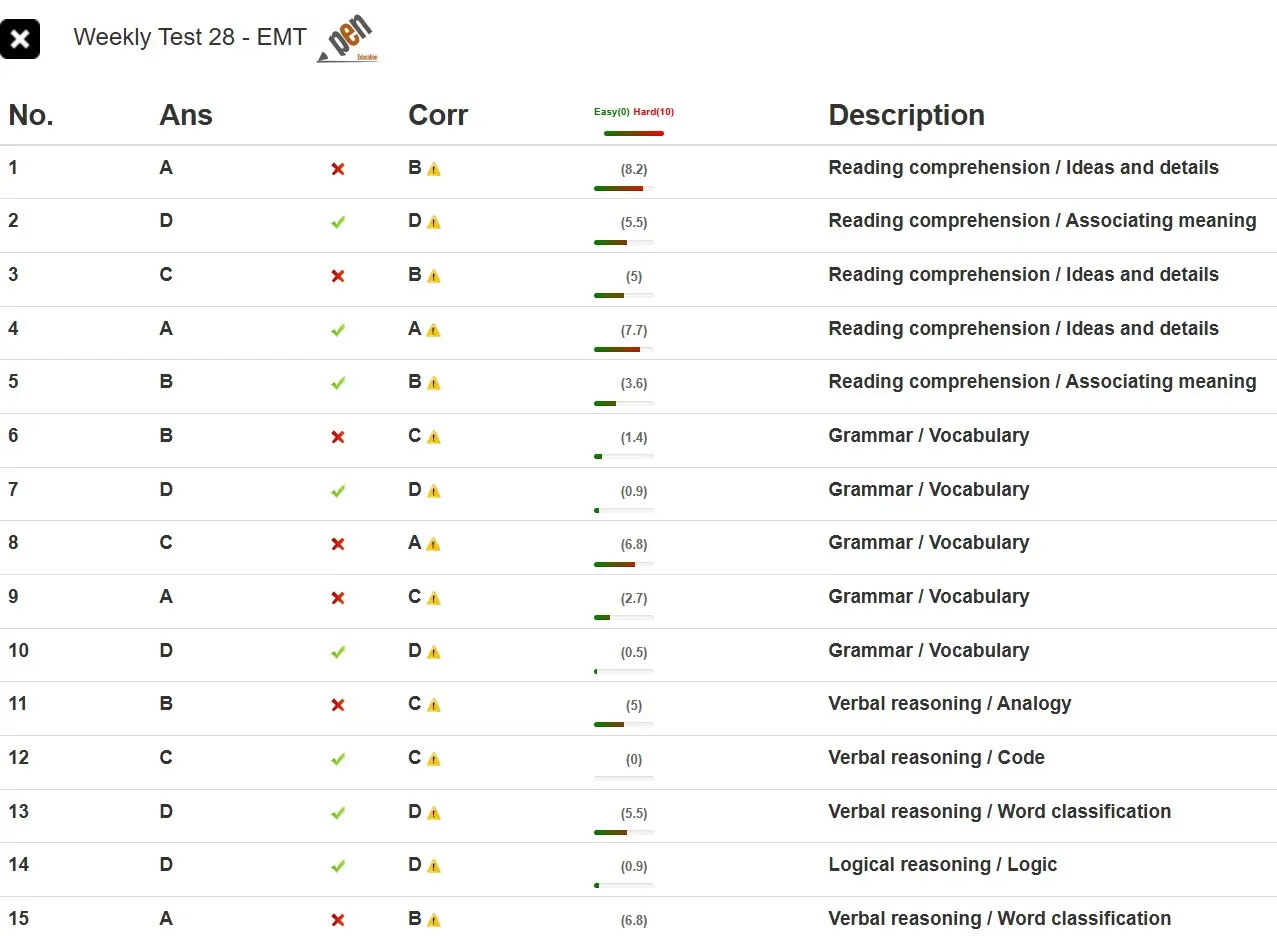Select the Verbal reasoning / Analogy description
Image resolution: width=1277 pixels, height=936 pixels.
(949, 703)
